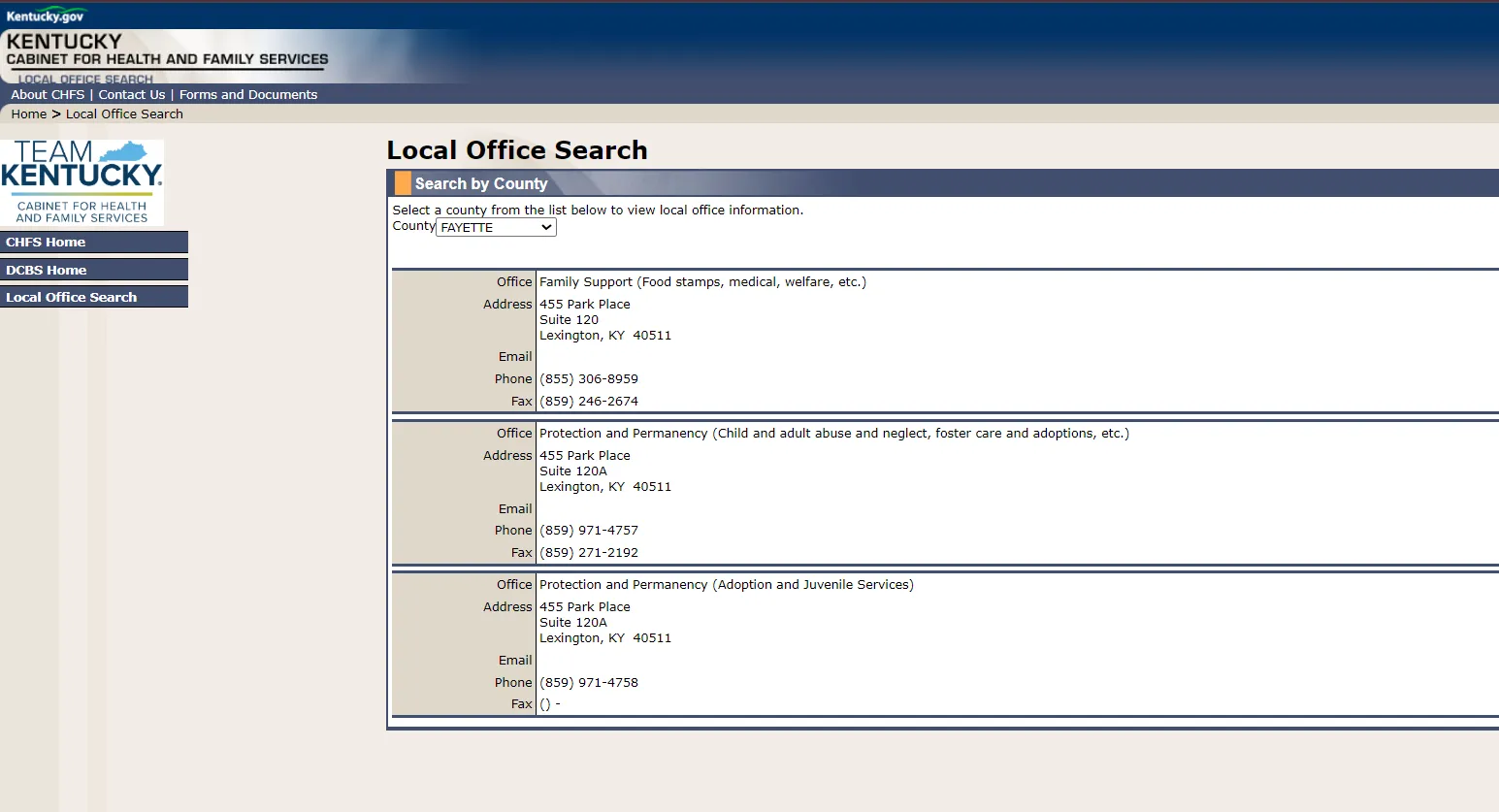This screenshot has width=1499, height=812.
Task: Open CHFS Home in sidebar
Action: pyautogui.click(x=94, y=243)
